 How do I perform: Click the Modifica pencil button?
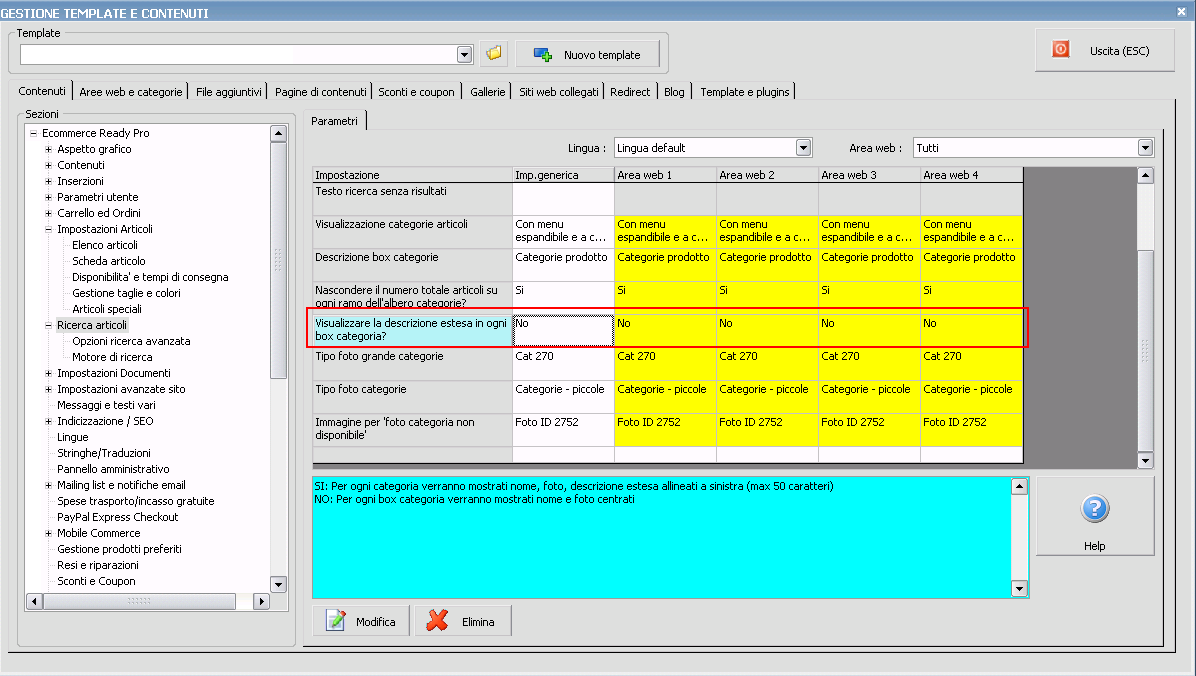(x=361, y=621)
